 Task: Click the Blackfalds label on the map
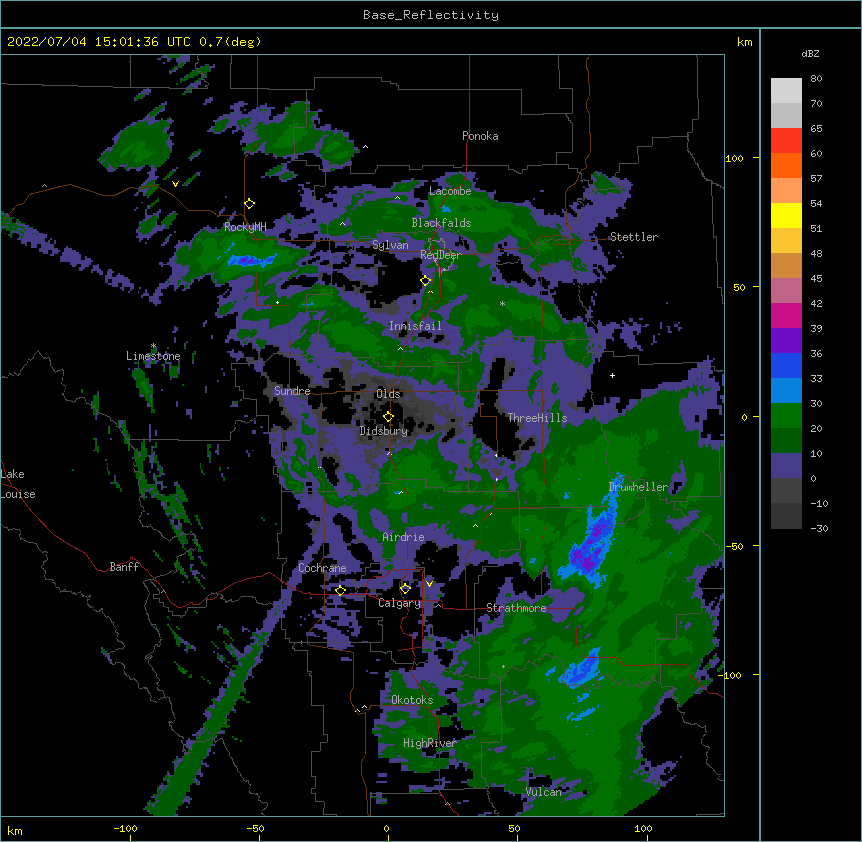[441, 223]
